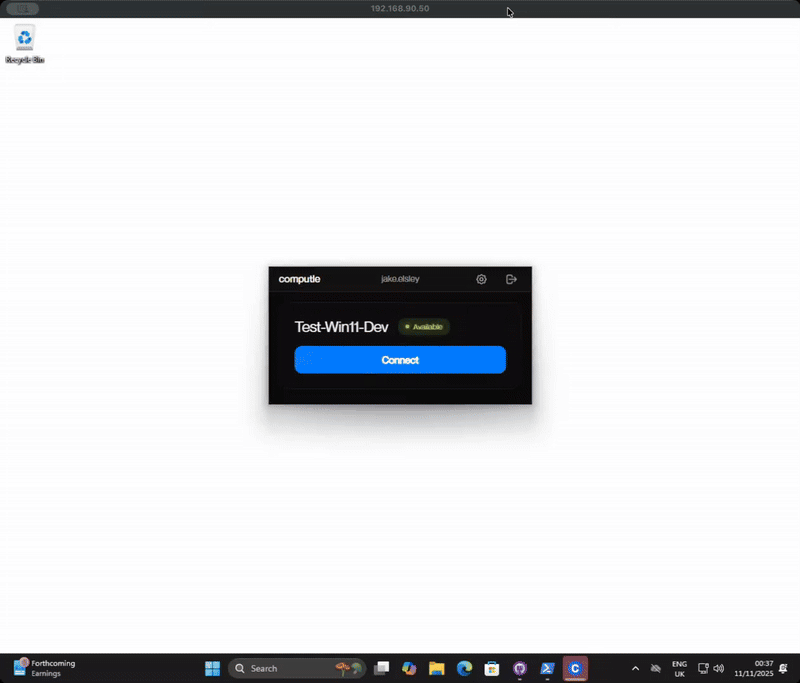
Task: Mute the system volume in the tray
Action: coord(719,668)
